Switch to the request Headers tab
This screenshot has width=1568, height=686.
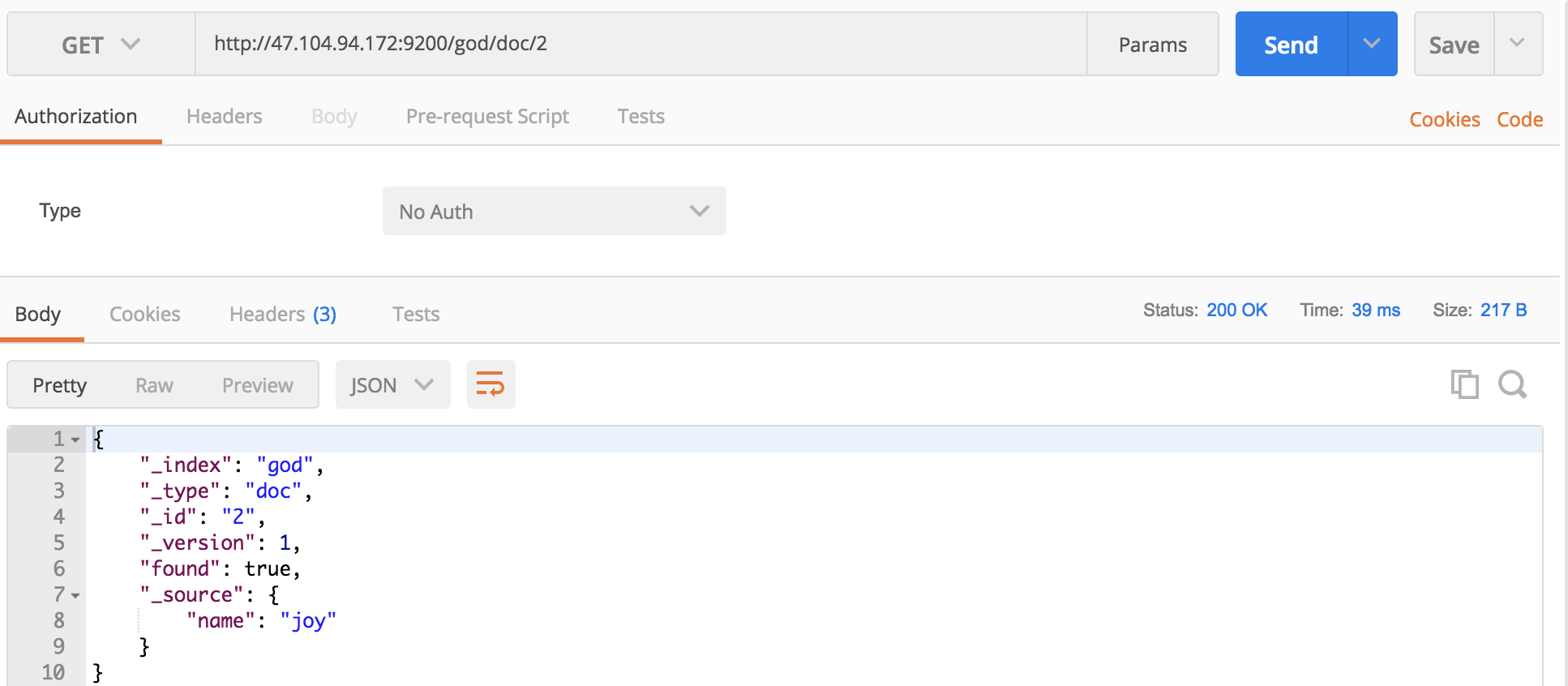click(x=225, y=117)
